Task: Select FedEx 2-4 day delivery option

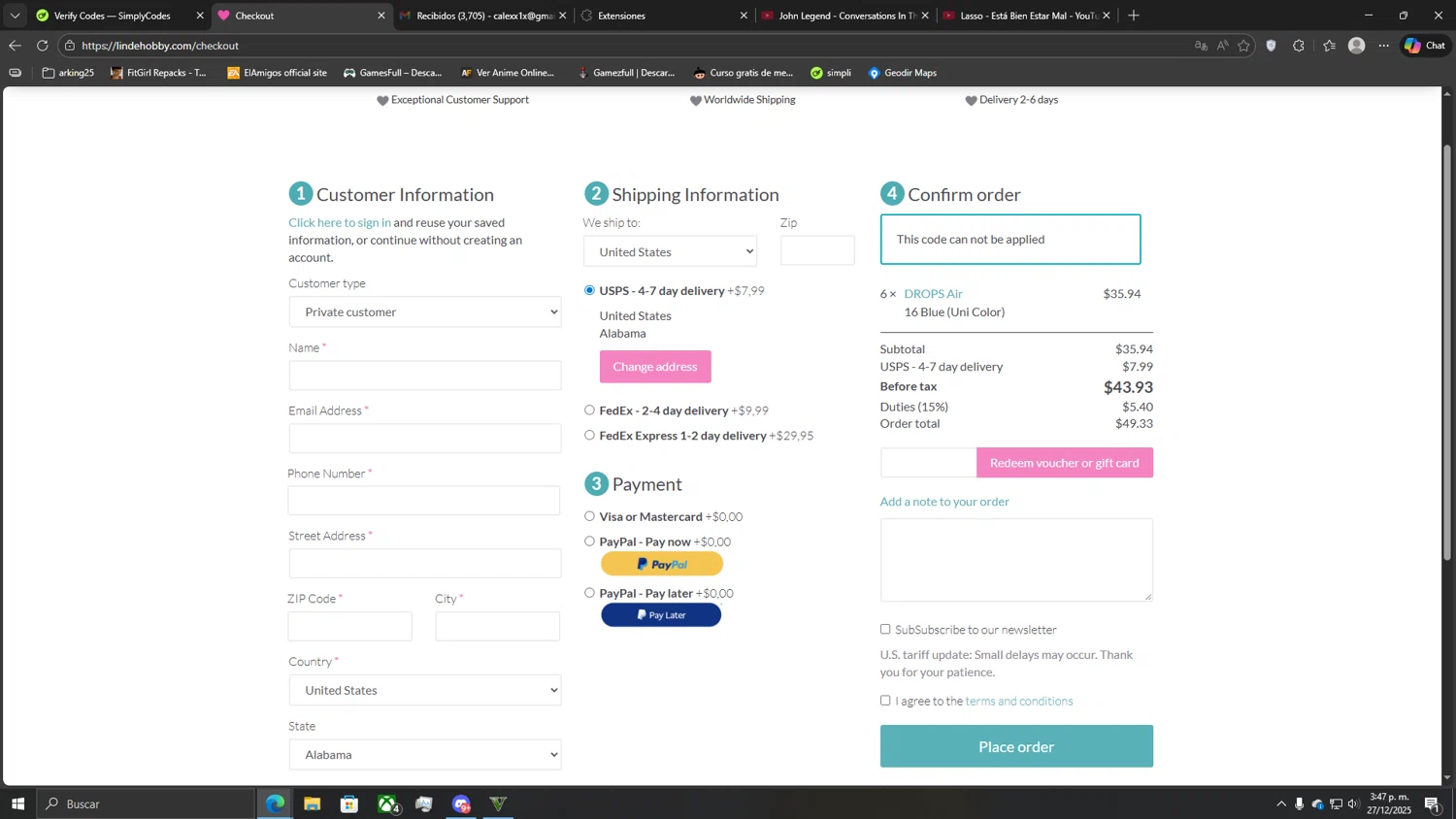Action: tap(589, 409)
